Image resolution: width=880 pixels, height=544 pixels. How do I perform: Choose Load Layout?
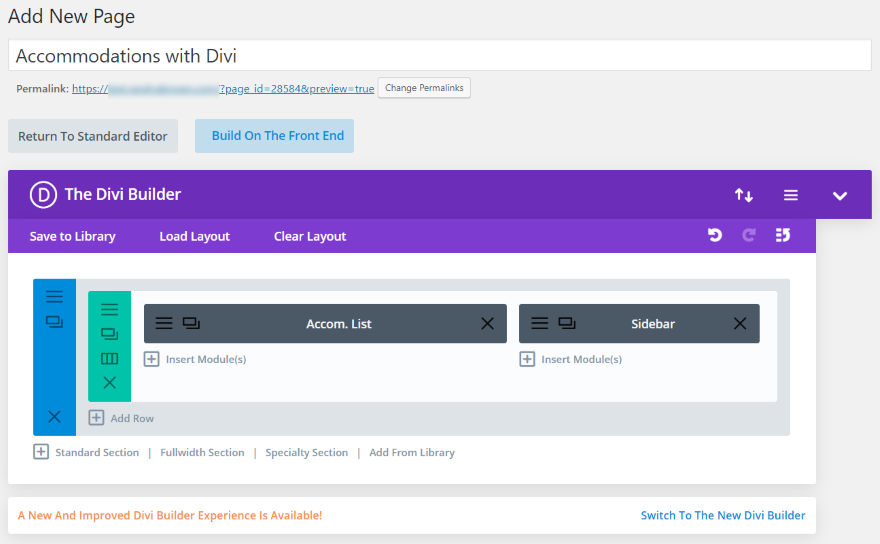(194, 236)
